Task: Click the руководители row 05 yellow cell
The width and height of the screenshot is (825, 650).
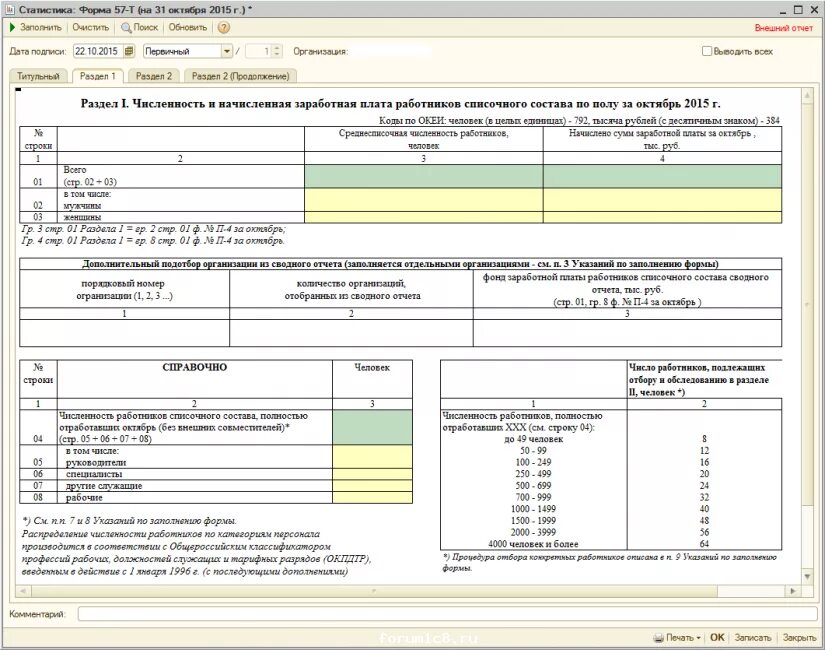Action: 372,457
